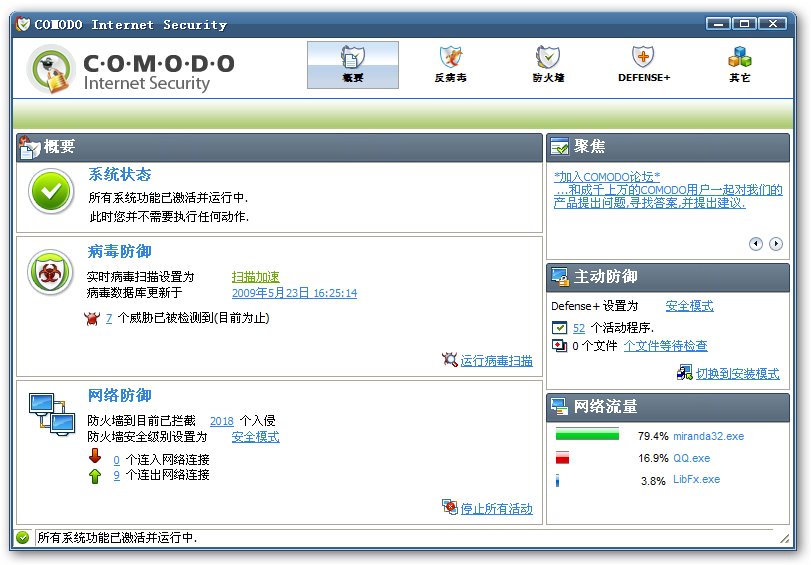This screenshot has height=565, width=811.
Task: Click the green up arrow outbound connections icon
Action: point(95,476)
